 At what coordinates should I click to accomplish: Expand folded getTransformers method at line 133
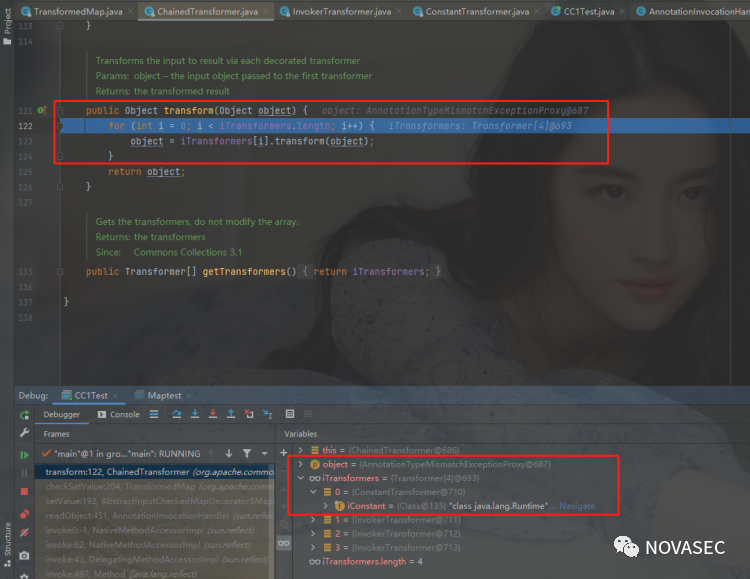pyautogui.click(x=60, y=272)
